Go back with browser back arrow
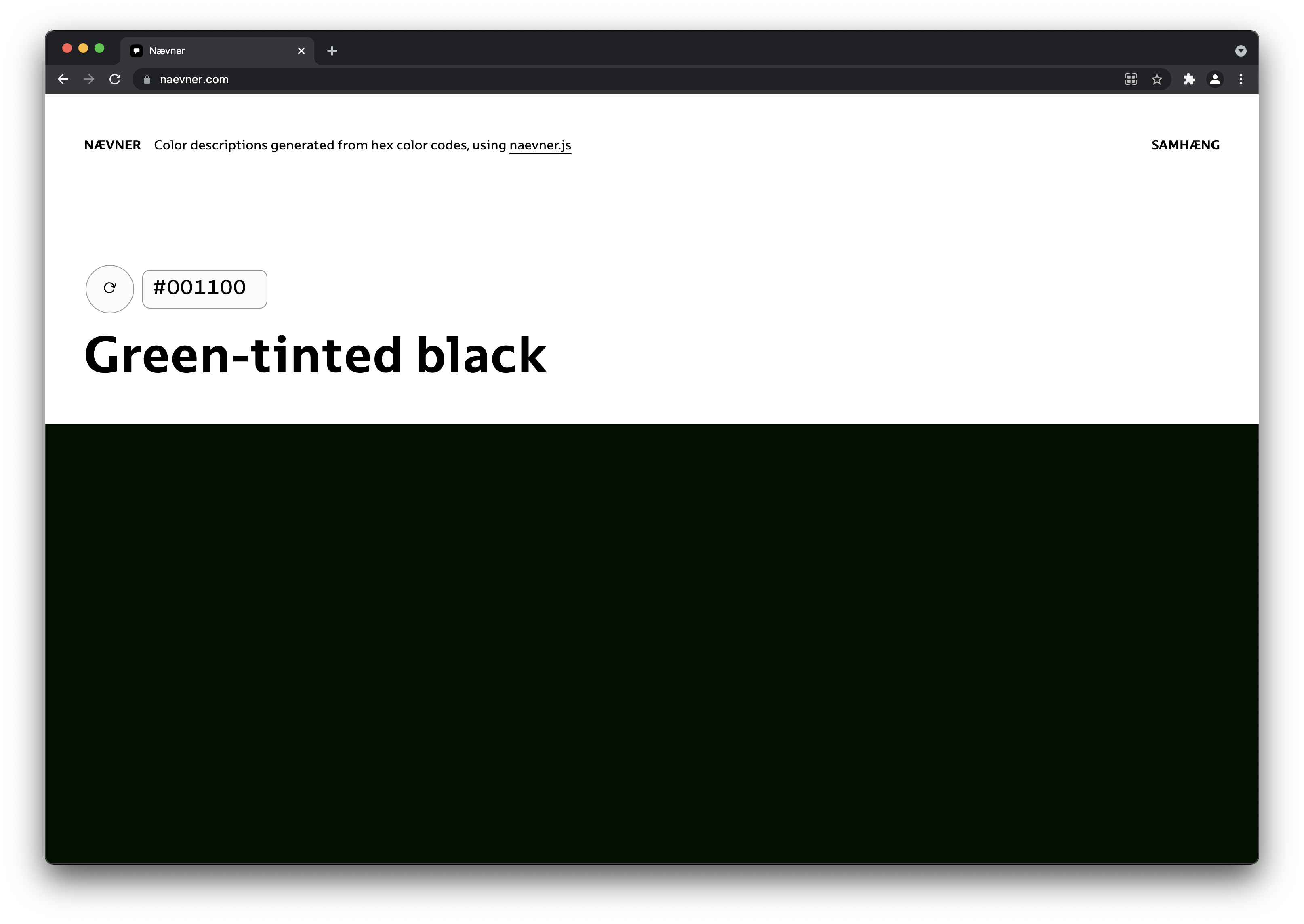Screen dimensions: 1304x924 (63, 79)
